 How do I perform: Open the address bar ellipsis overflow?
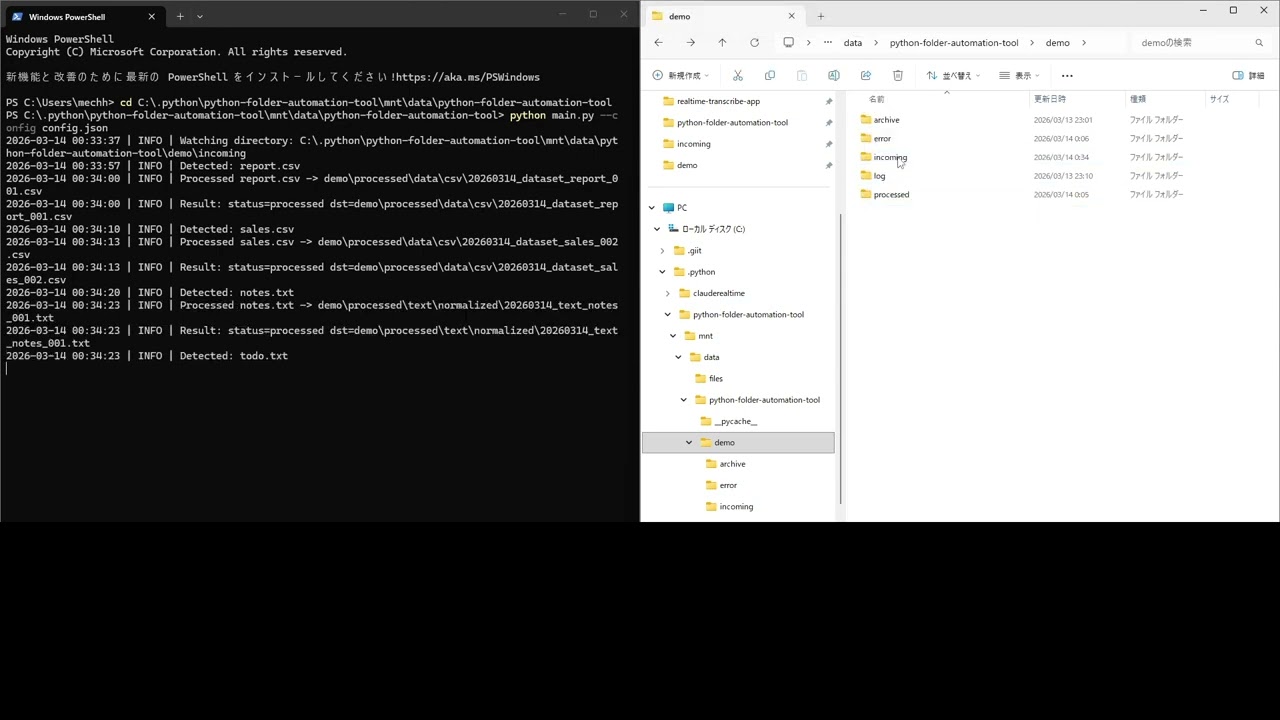click(827, 43)
